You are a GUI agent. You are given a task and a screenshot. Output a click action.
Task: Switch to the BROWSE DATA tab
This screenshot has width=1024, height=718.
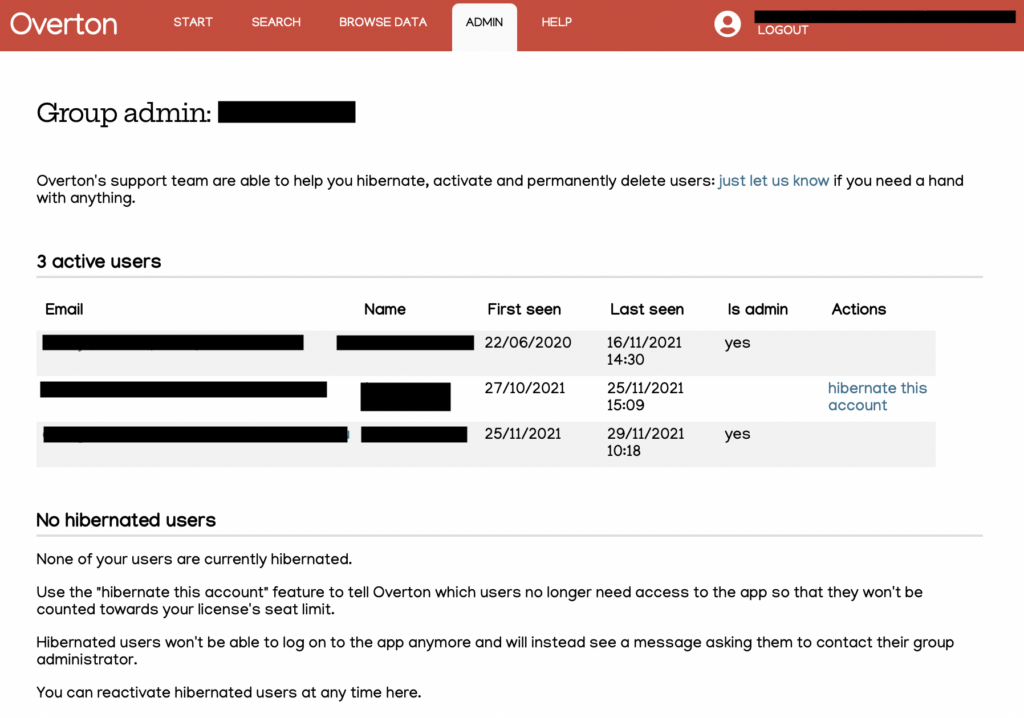click(x=383, y=22)
